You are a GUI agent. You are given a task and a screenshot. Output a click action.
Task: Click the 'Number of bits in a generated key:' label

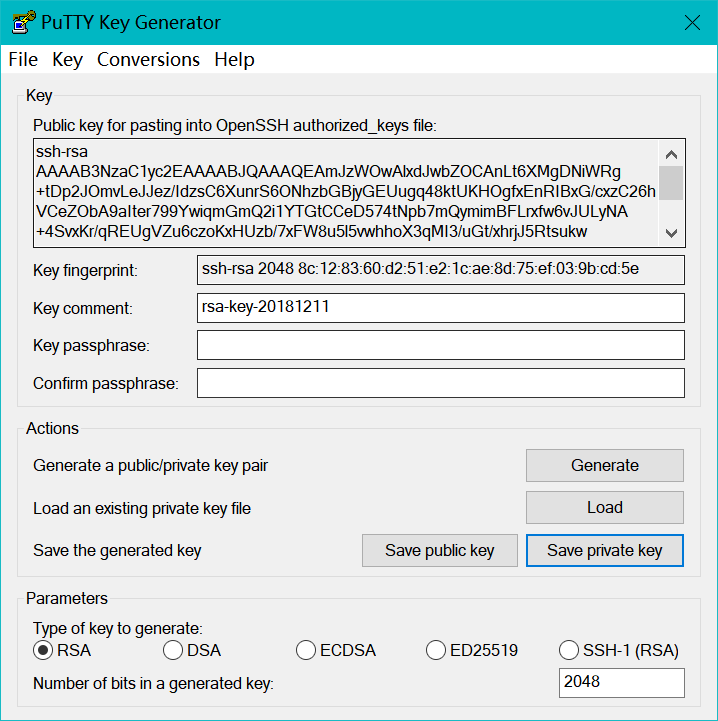153,684
